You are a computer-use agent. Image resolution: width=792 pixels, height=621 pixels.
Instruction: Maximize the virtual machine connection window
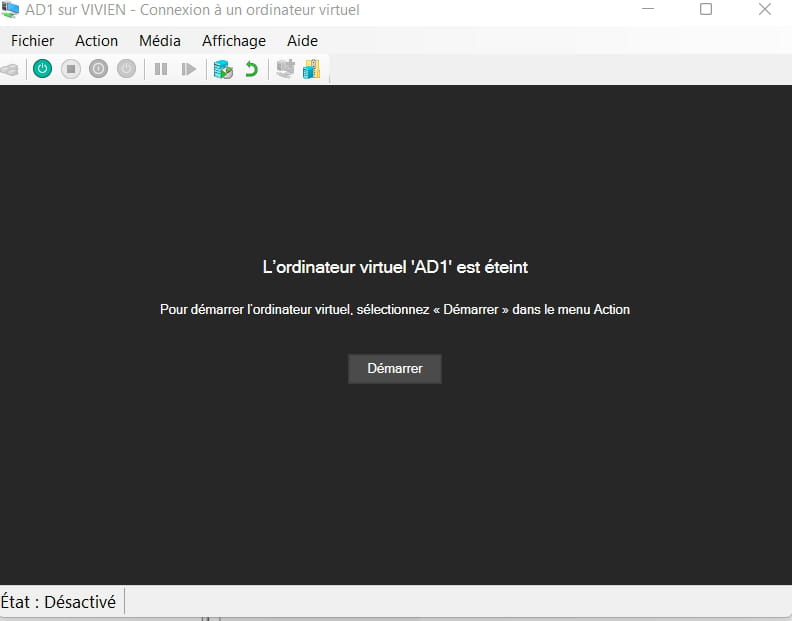click(x=706, y=9)
